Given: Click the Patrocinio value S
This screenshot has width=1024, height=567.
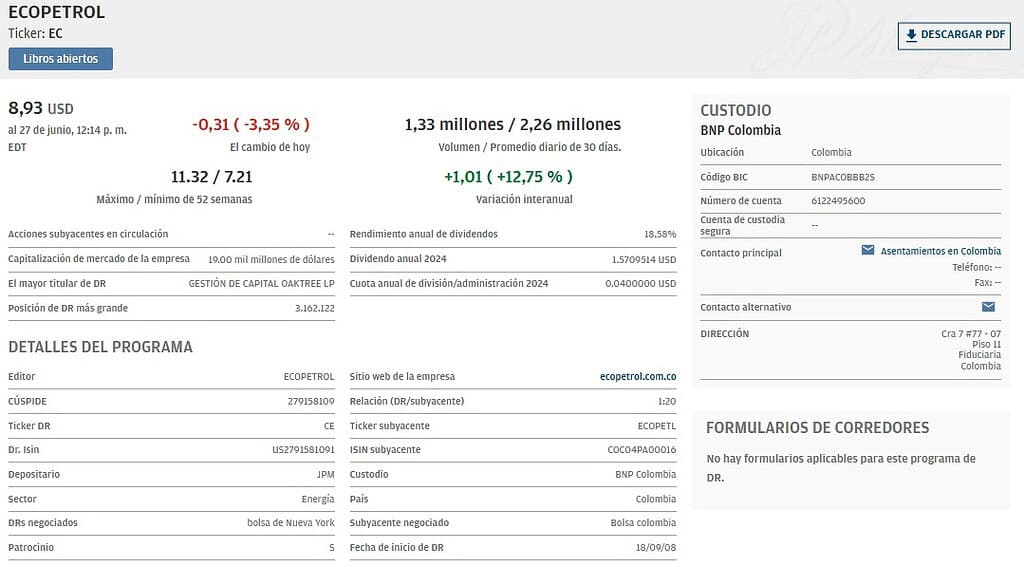Looking at the screenshot, I should [332, 547].
